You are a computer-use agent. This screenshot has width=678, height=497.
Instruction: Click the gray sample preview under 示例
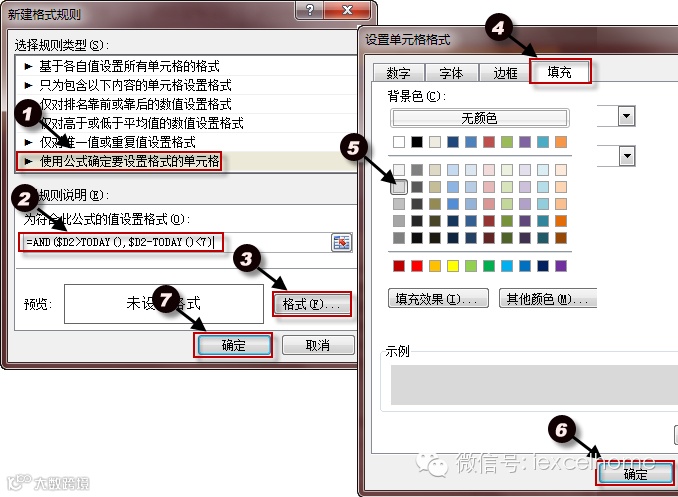[x=534, y=385]
